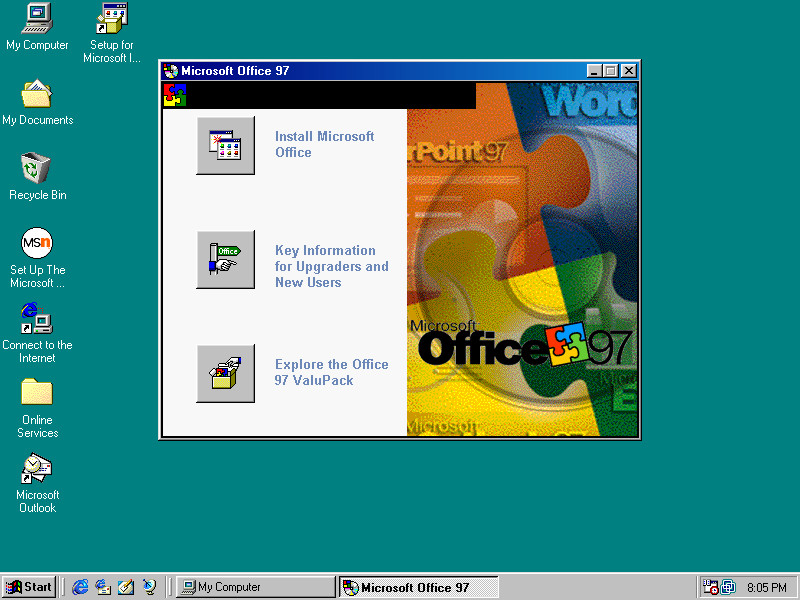Launch Outlook Express from Quick Launch

(x=103, y=587)
